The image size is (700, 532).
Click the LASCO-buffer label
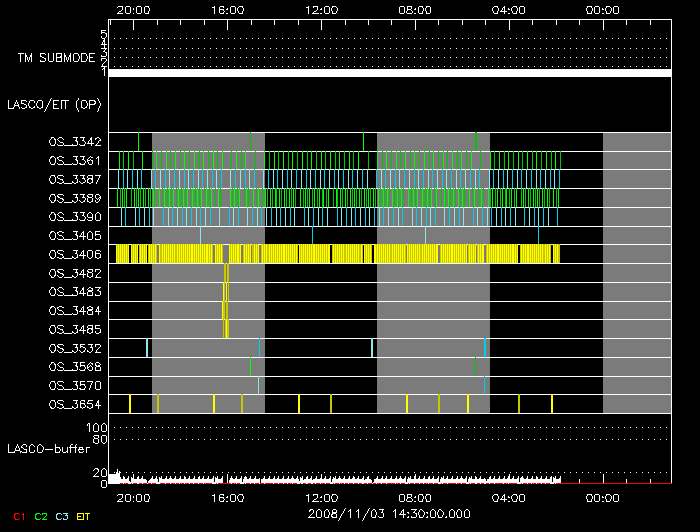49,449
